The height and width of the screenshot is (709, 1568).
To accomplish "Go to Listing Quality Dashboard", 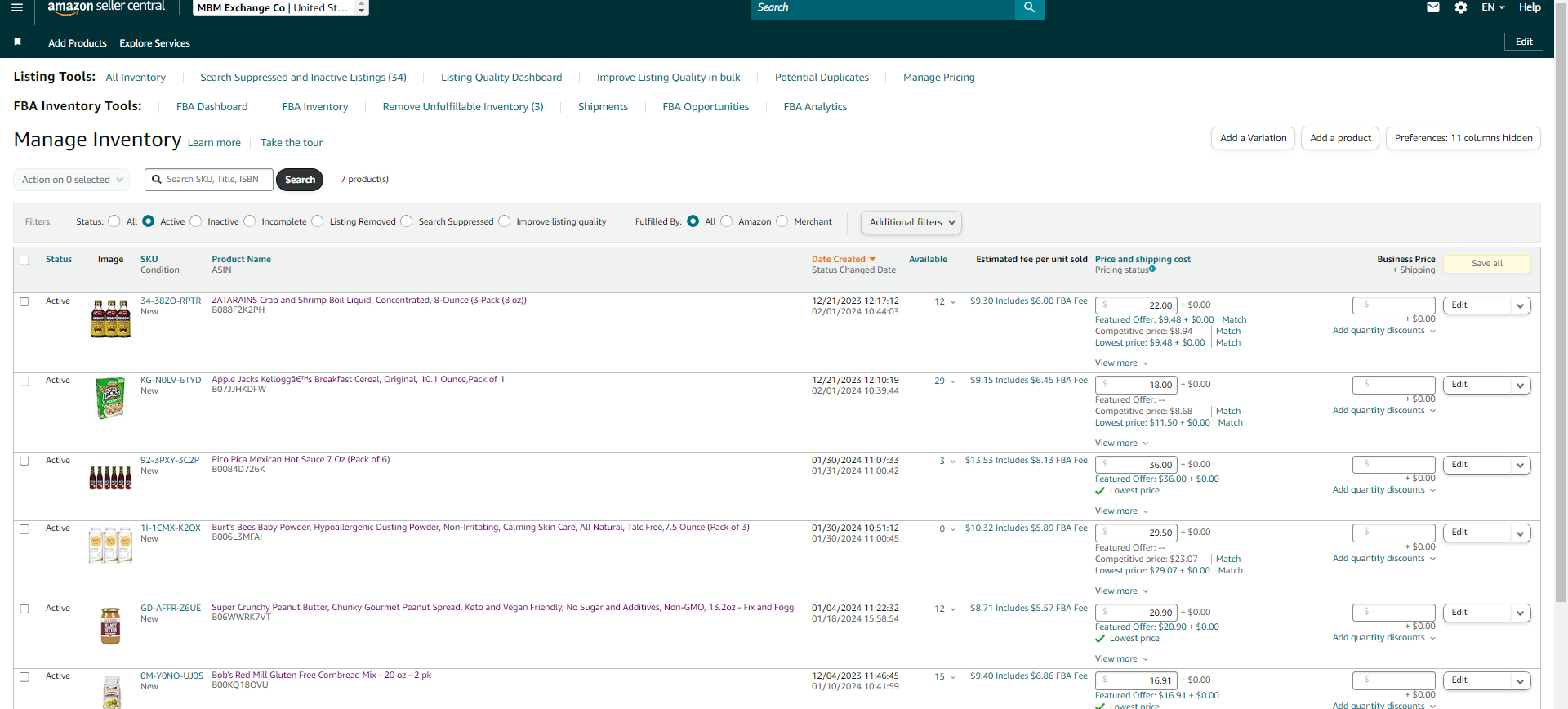I will click(x=501, y=78).
